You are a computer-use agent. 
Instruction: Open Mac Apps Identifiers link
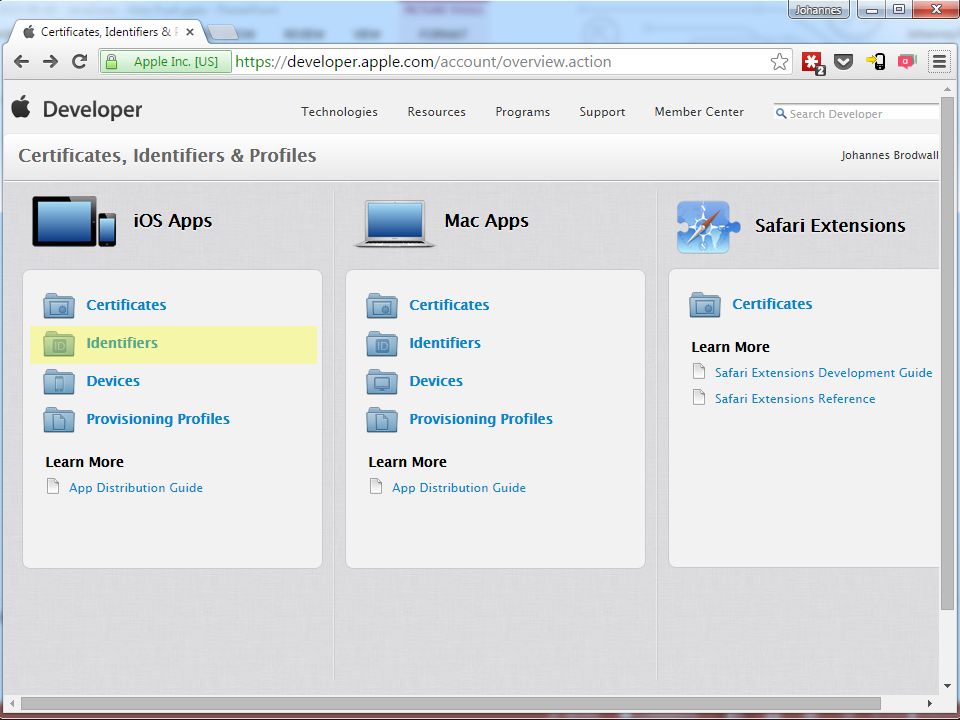445,343
